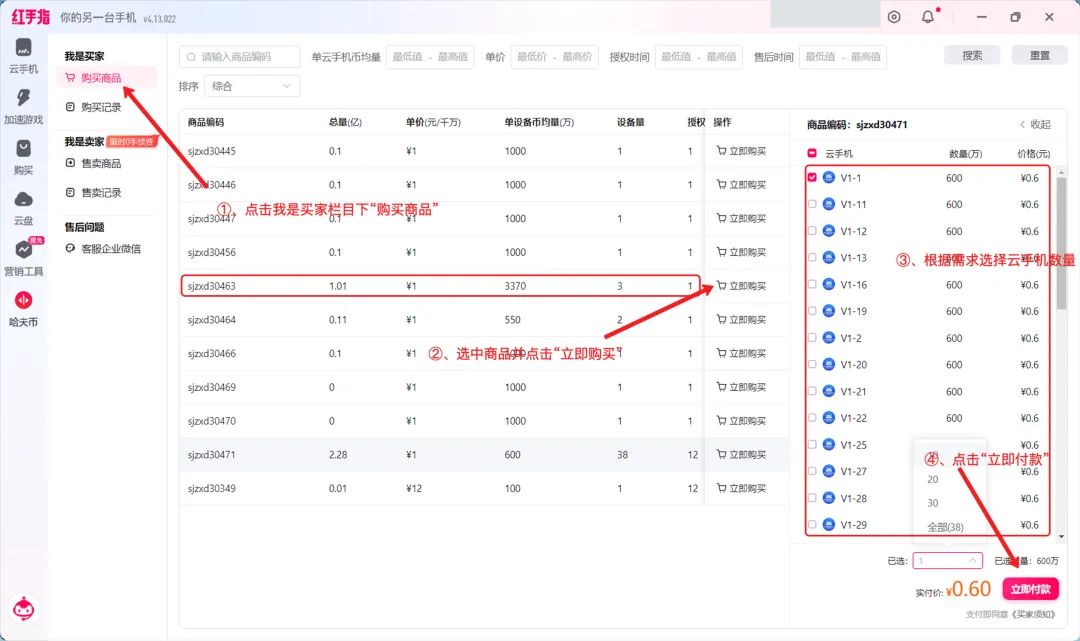The image size is (1080, 641).
Task: Click 立即购买 for sjzxd30349
Action: [740, 488]
